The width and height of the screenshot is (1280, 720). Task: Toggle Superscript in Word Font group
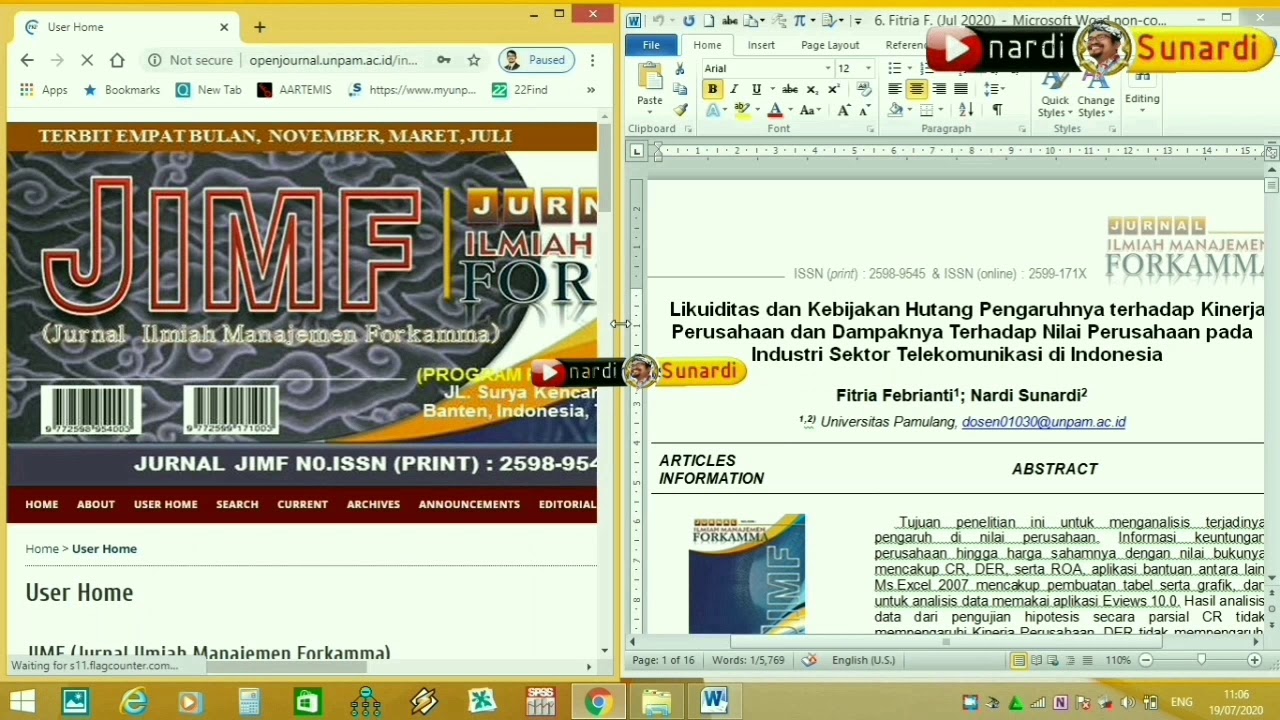tap(833, 89)
